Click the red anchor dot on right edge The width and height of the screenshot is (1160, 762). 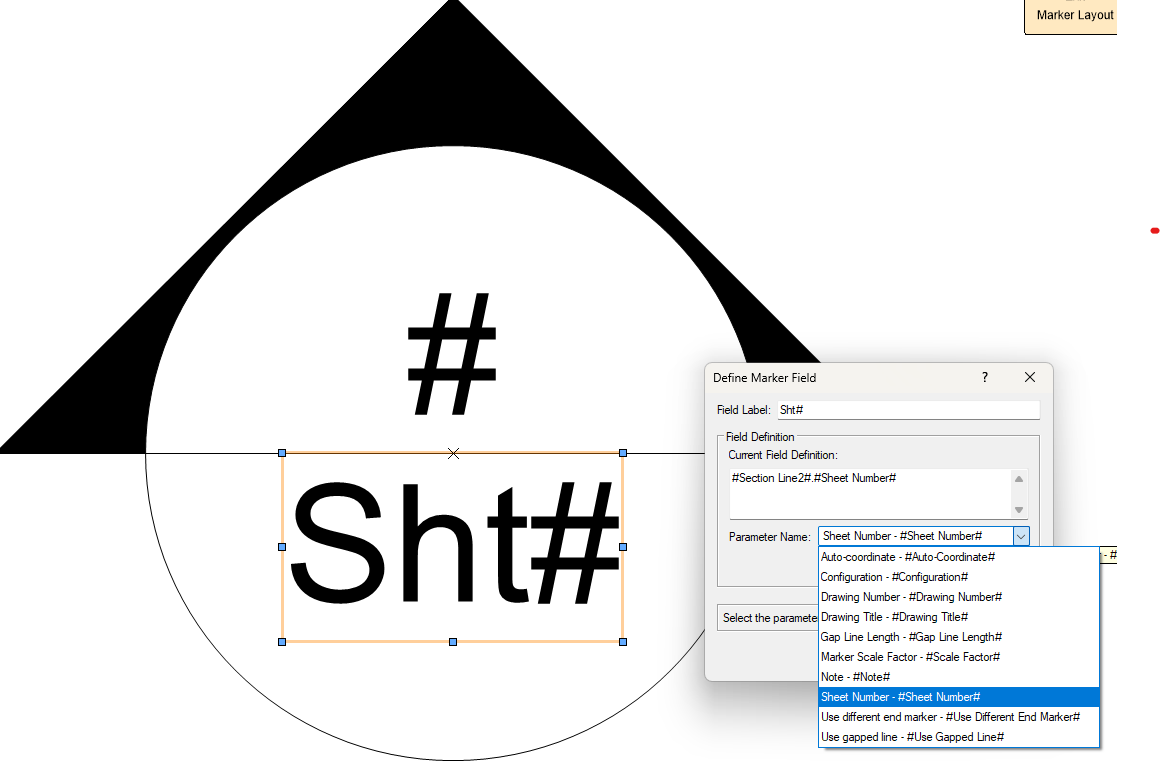tap(1155, 229)
